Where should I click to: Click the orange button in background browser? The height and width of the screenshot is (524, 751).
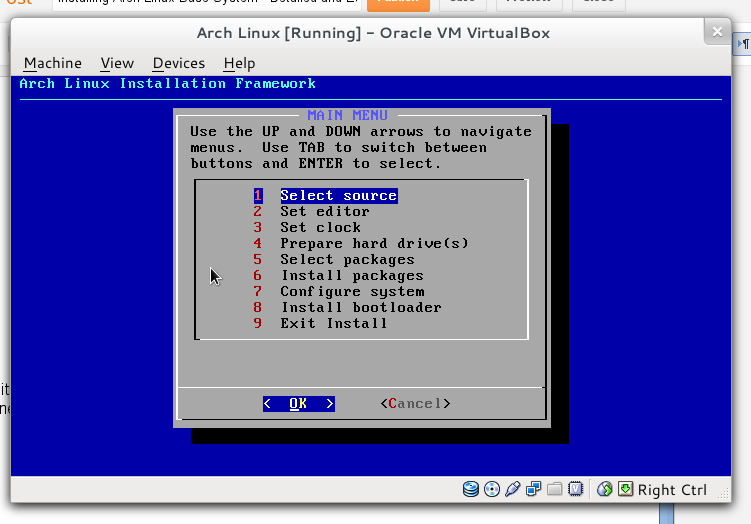coord(398,4)
